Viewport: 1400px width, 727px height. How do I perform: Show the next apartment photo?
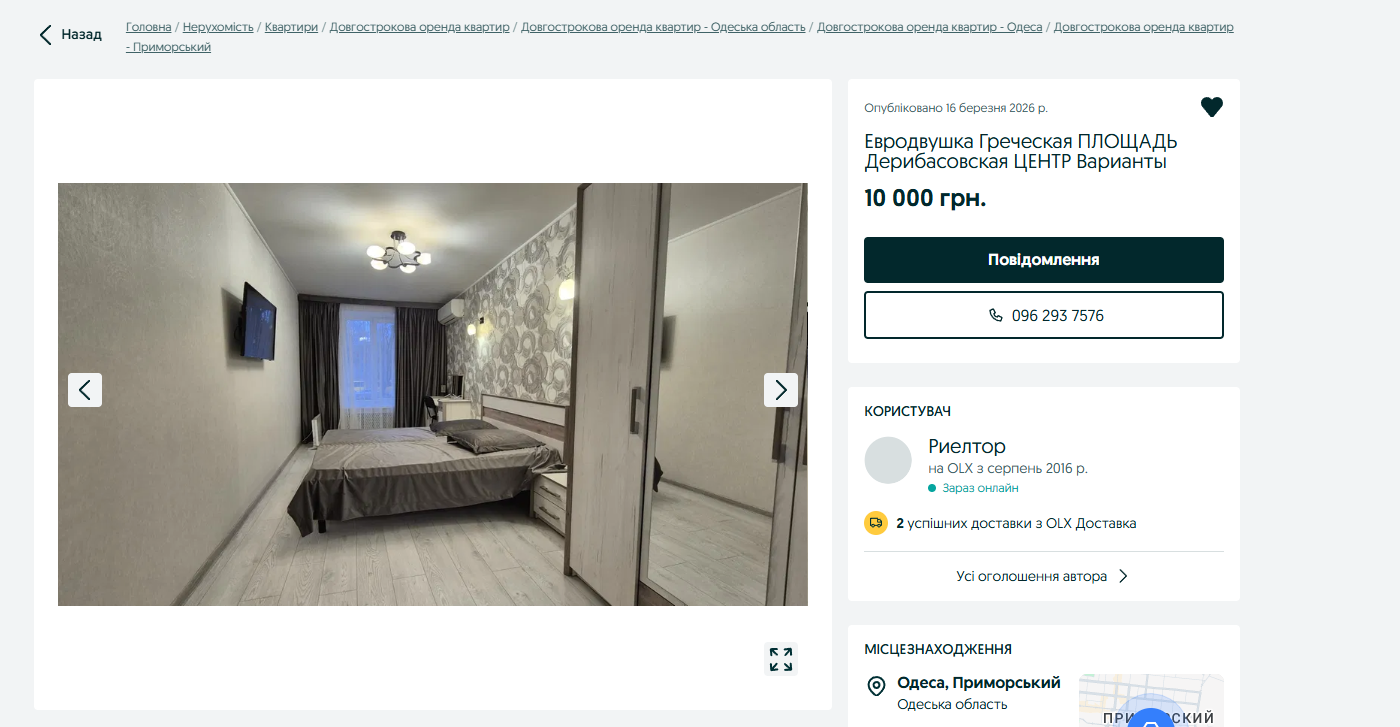(x=781, y=390)
